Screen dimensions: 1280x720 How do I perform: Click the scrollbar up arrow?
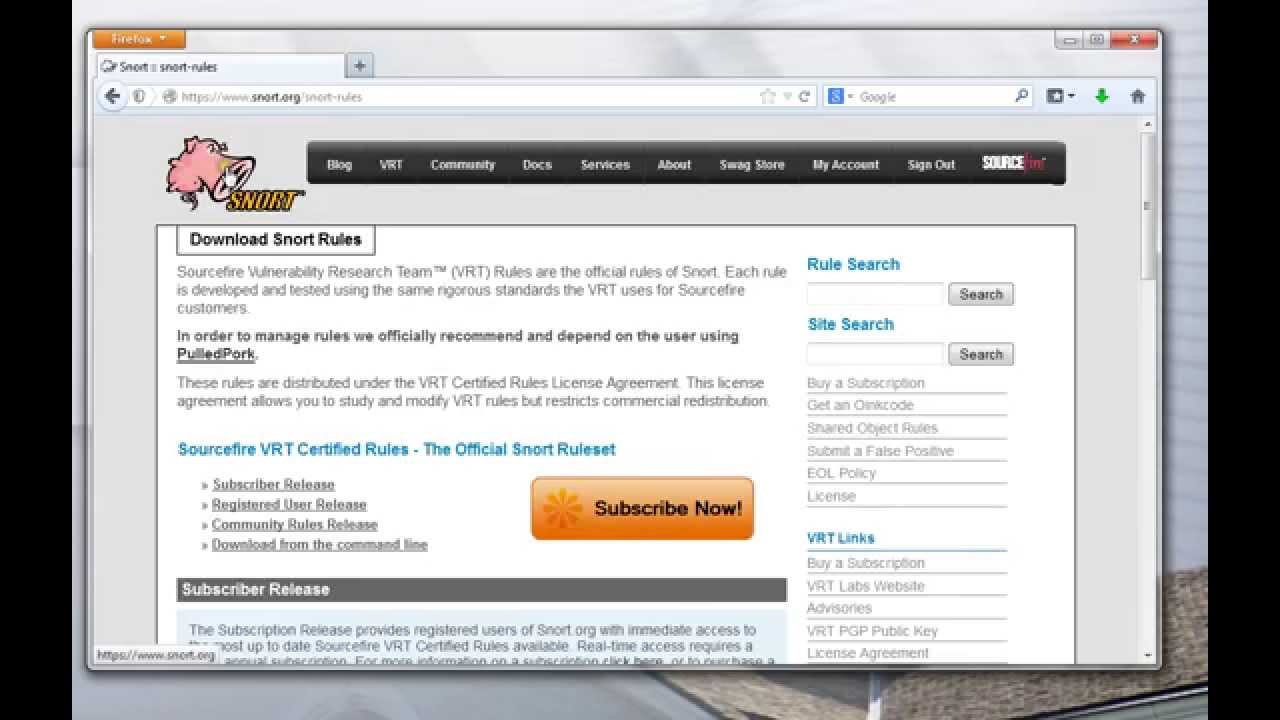(x=1146, y=124)
